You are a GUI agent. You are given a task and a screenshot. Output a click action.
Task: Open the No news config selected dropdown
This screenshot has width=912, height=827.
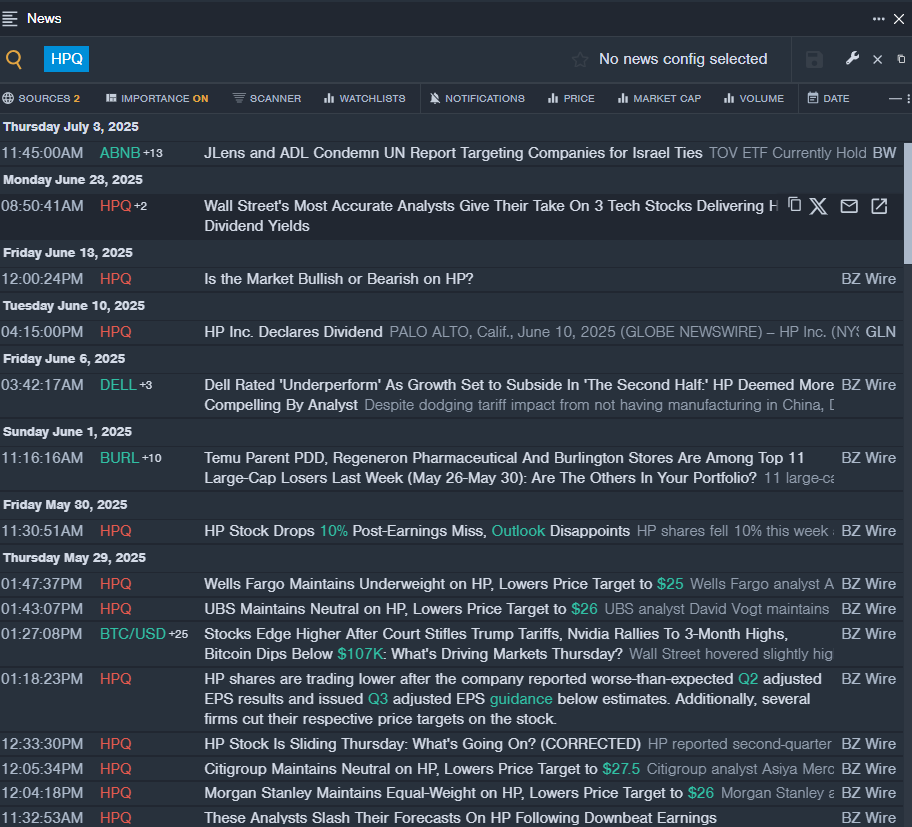point(683,59)
